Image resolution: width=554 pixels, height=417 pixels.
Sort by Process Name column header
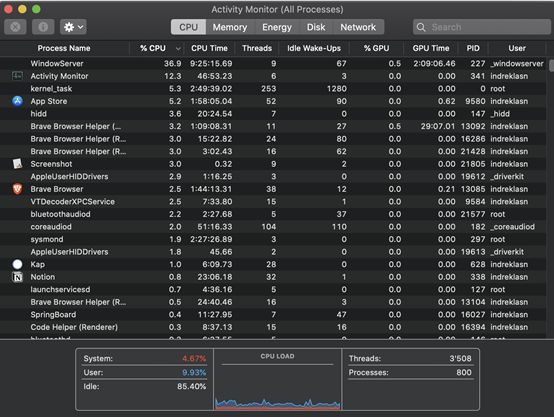click(64, 48)
